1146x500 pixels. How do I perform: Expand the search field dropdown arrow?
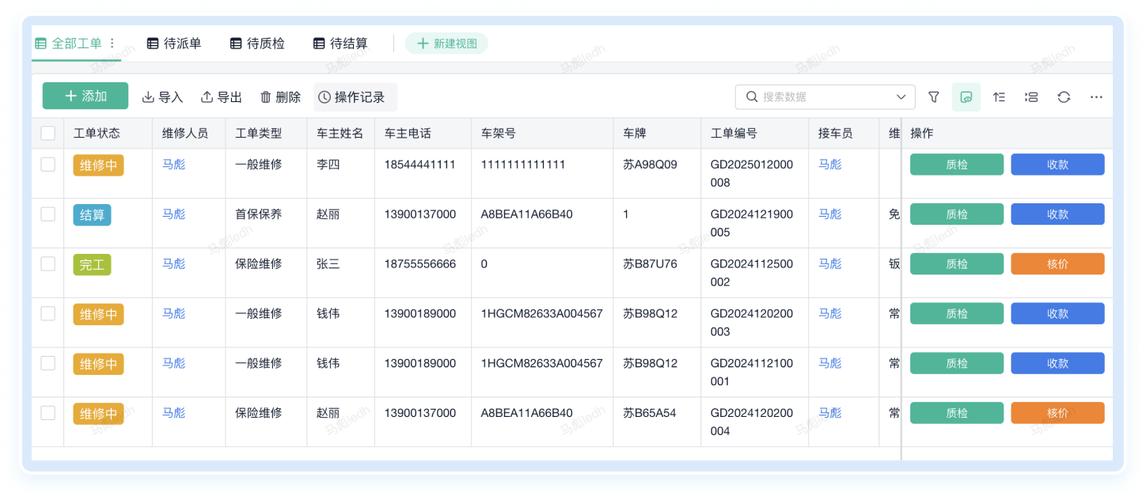click(x=901, y=97)
